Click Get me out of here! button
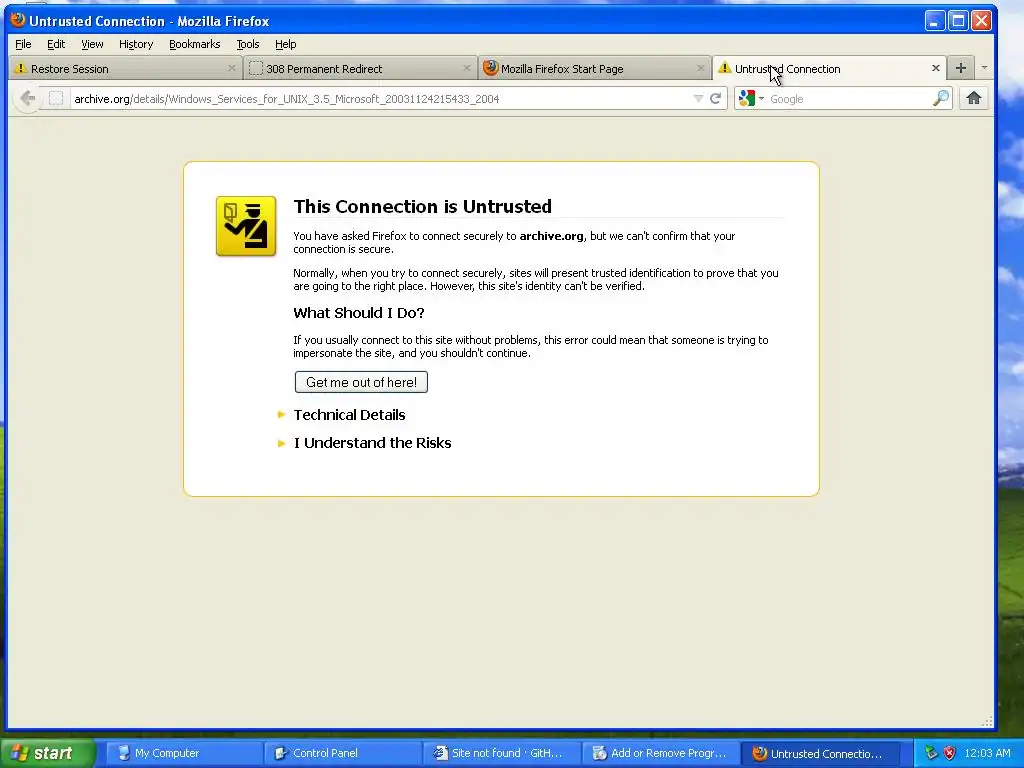This screenshot has height=768, width=1024. point(361,382)
